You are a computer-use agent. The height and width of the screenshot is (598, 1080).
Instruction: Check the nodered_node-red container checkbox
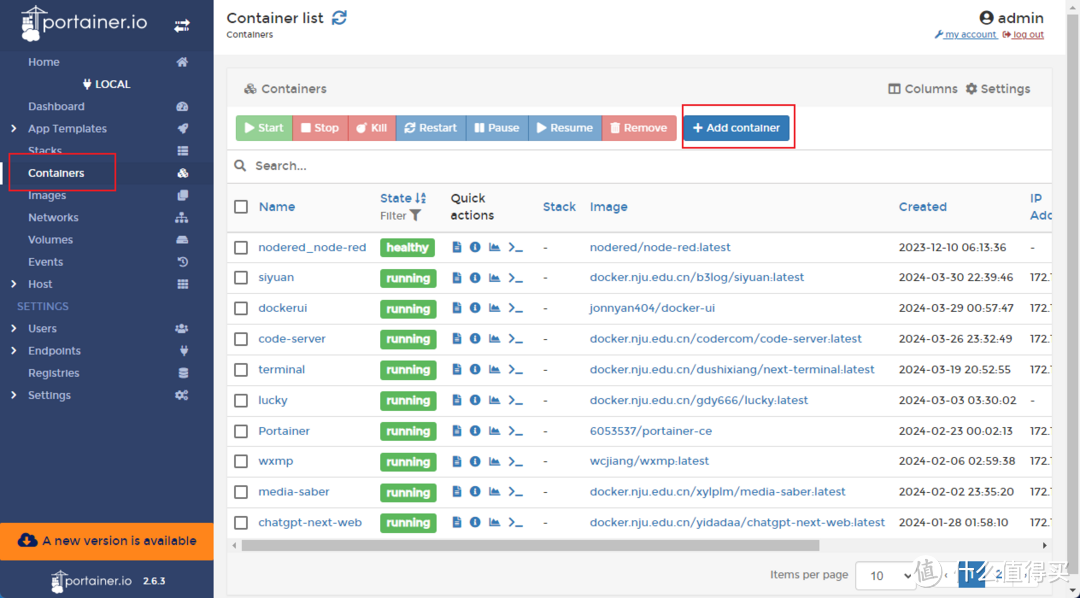tap(241, 248)
